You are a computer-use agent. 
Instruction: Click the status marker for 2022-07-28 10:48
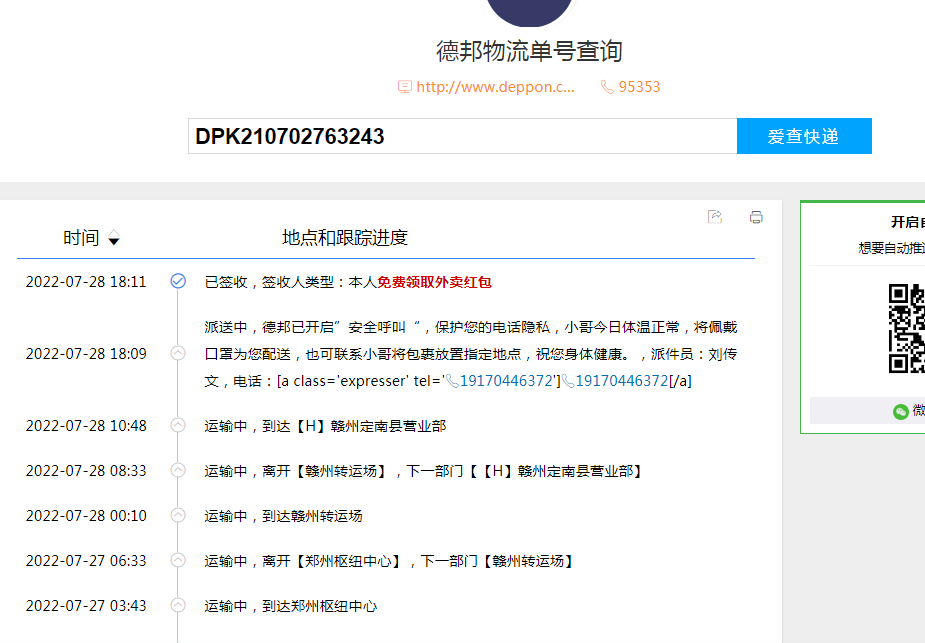[178, 425]
